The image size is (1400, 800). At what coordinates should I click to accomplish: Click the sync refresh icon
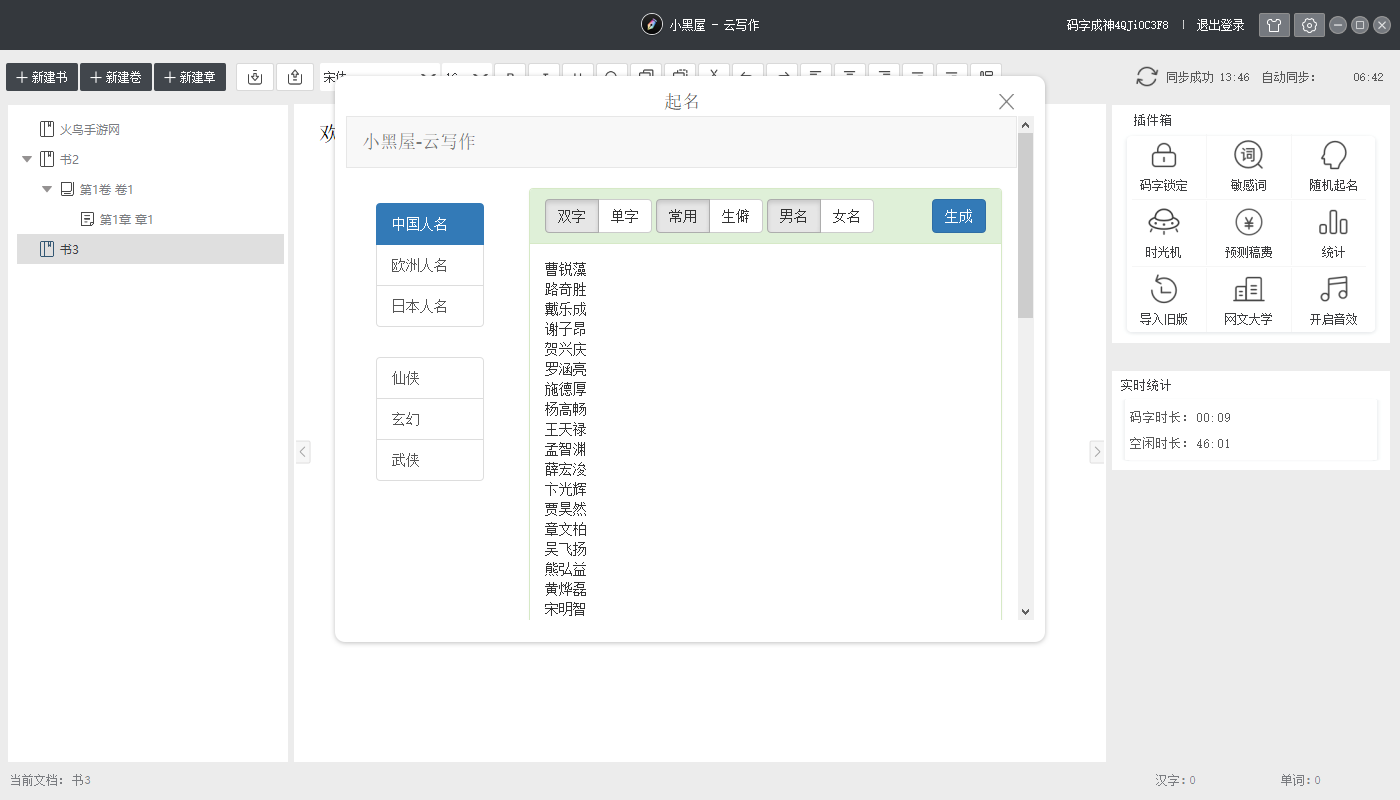pos(1146,77)
